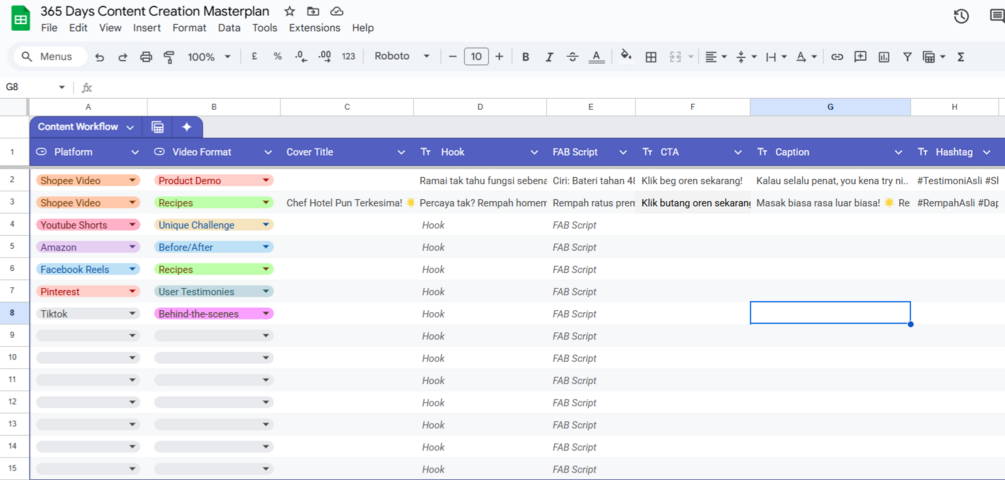The height and width of the screenshot is (480, 1005).
Task: Toggle bold formatting
Action: tap(526, 57)
